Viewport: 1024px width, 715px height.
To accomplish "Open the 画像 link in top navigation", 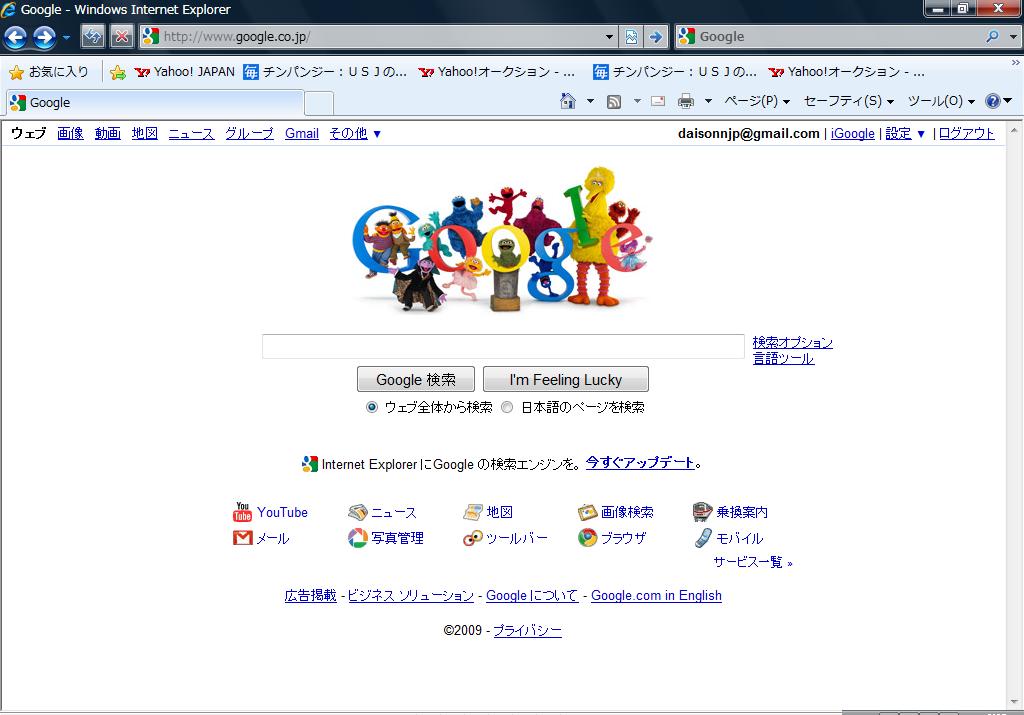I will click(70, 134).
